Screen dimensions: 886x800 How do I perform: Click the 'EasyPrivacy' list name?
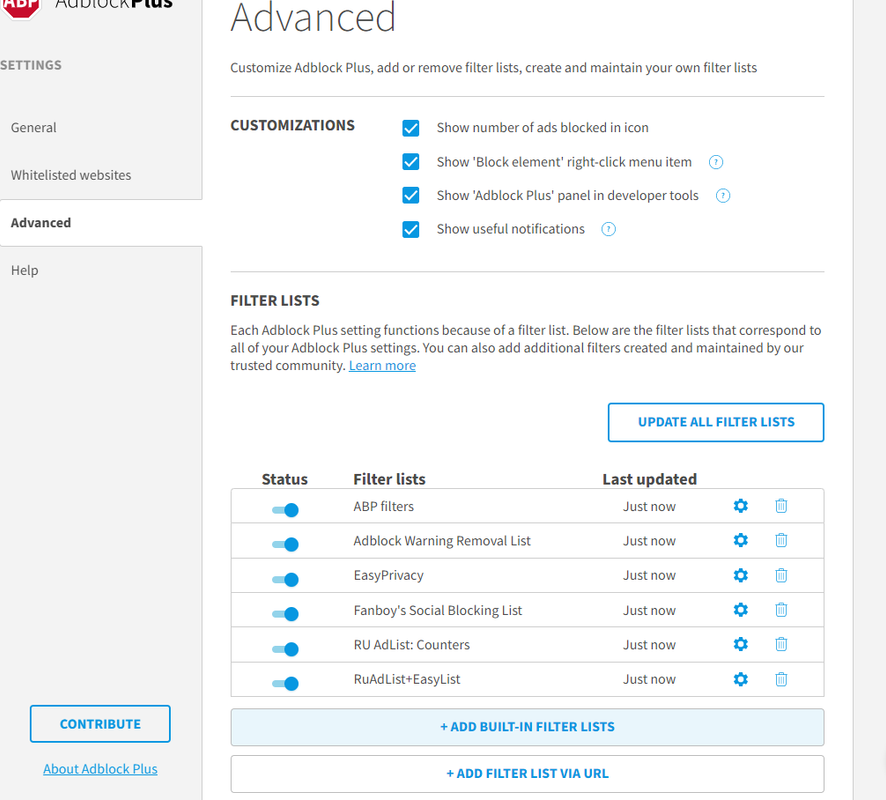point(388,575)
